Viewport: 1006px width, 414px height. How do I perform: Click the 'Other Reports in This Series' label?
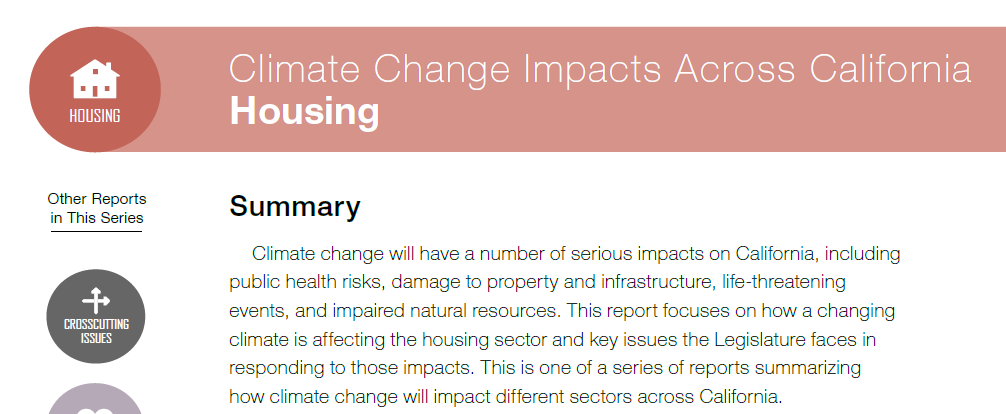pos(97,208)
